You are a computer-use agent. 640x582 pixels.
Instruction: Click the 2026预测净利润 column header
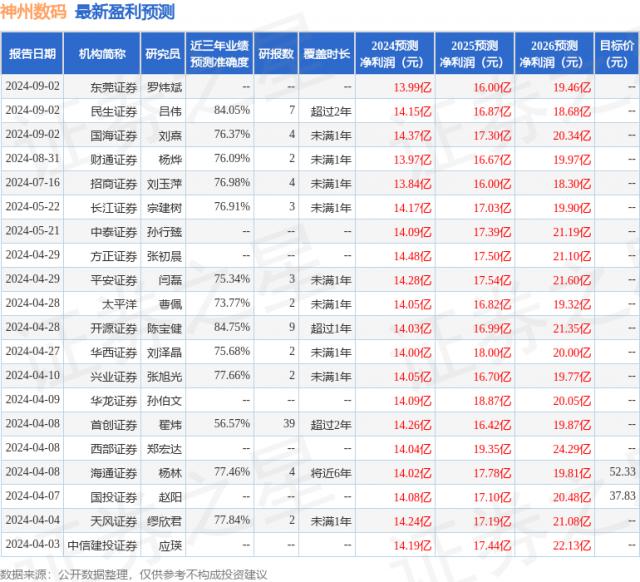pyautogui.click(x=554, y=53)
